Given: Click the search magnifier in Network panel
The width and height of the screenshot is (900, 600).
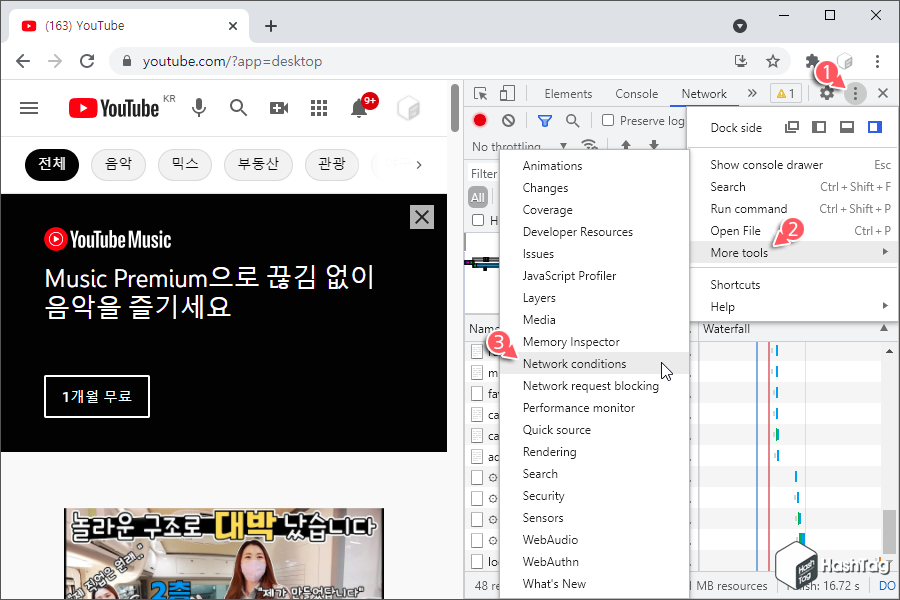Looking at the screenshot, I should point(571,120).
